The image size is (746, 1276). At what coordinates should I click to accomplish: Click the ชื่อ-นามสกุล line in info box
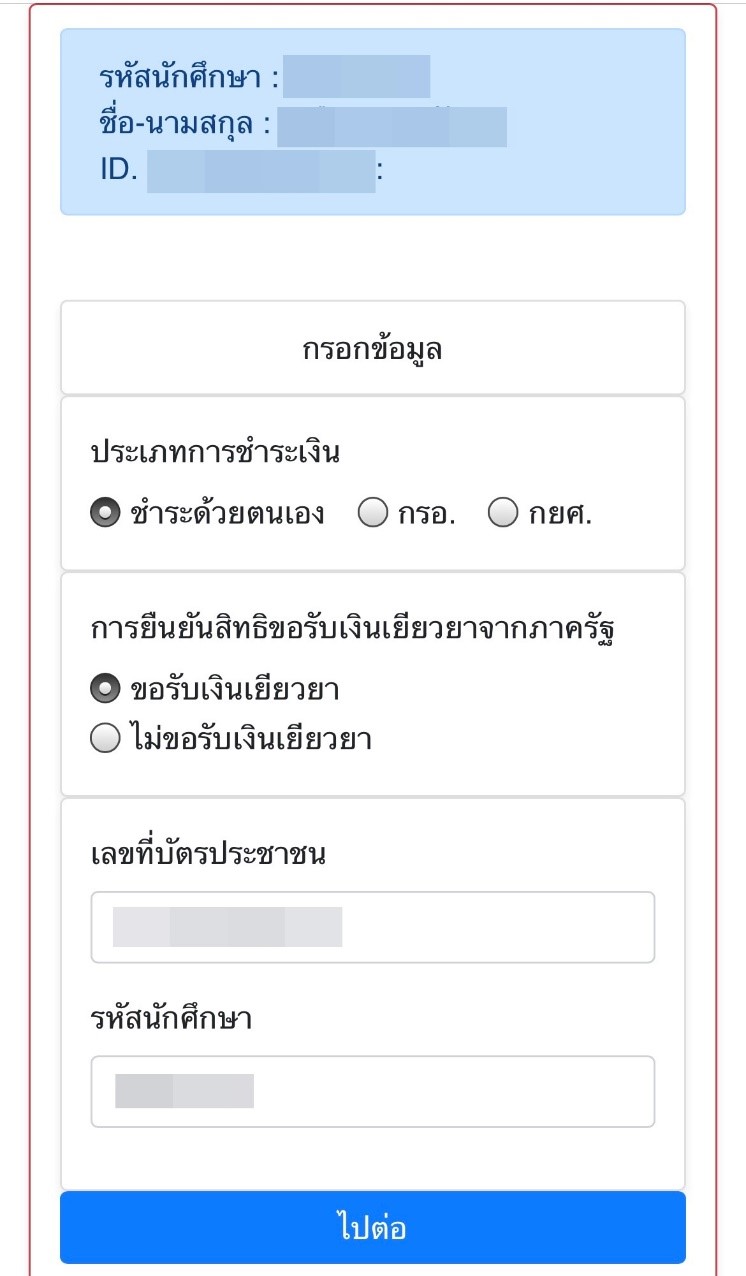[303, 125]
